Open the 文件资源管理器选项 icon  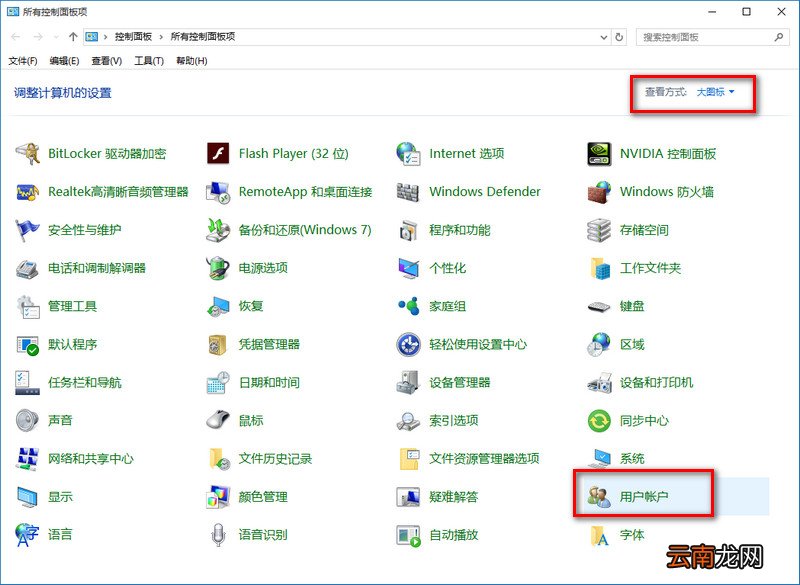tap(408, 459)
